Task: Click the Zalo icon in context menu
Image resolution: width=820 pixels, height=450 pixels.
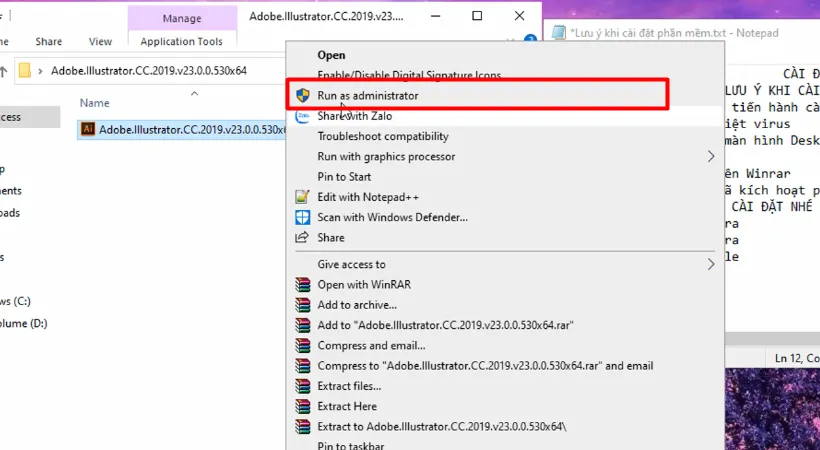Action: 302,116
